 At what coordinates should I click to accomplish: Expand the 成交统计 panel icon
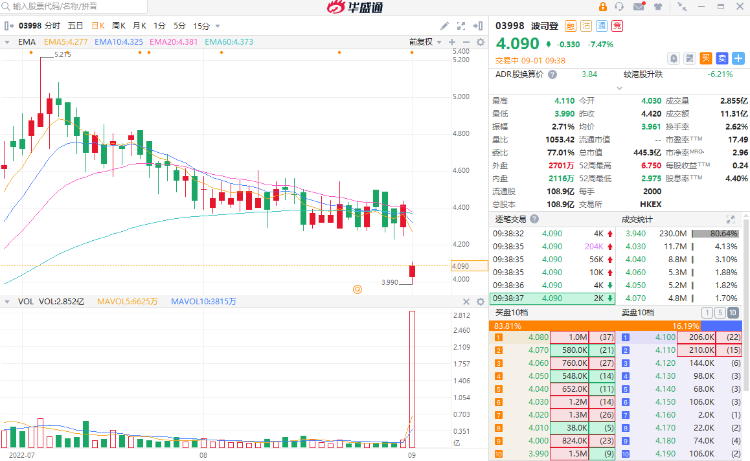tap(730, 219)
